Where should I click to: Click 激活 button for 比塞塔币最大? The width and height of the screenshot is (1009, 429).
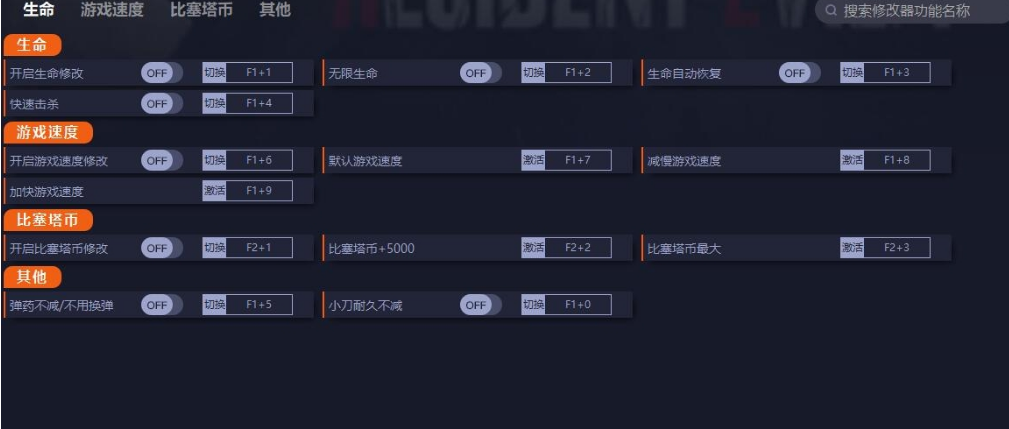click(852, 247)
